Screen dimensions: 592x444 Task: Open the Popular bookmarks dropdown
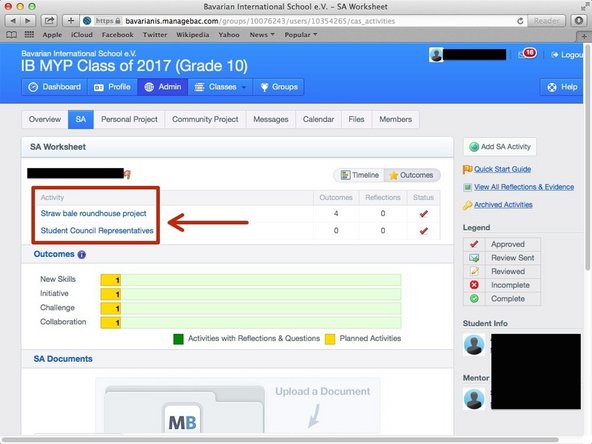coord(301,35)
